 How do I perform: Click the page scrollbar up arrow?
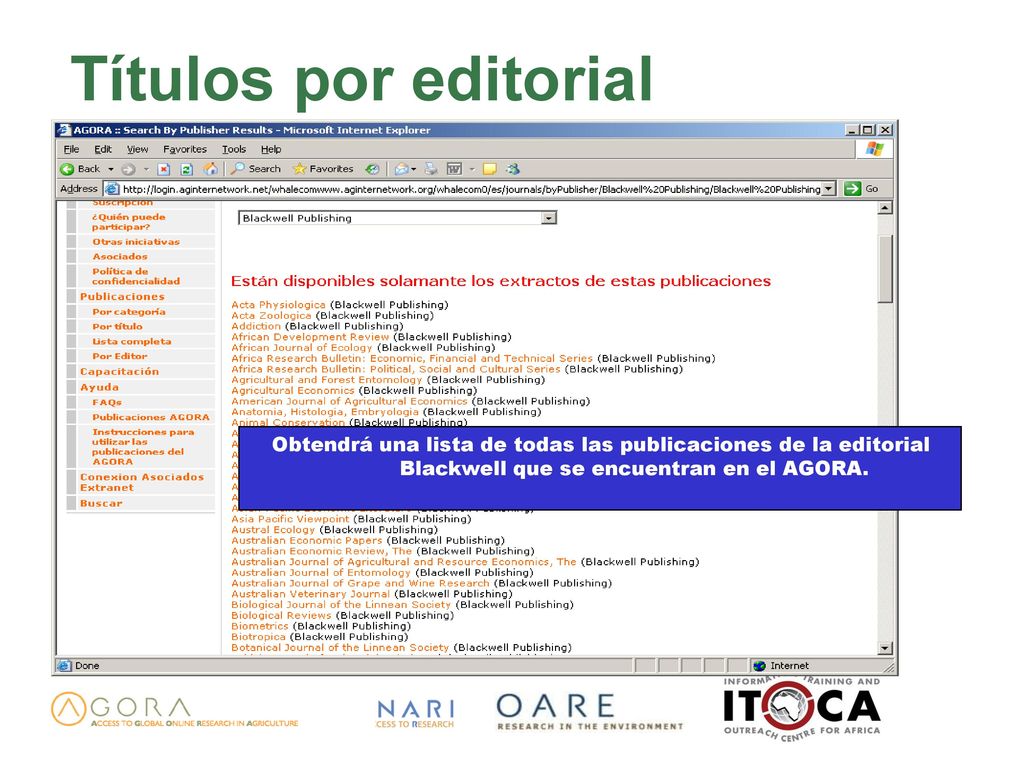pos(885,208)
